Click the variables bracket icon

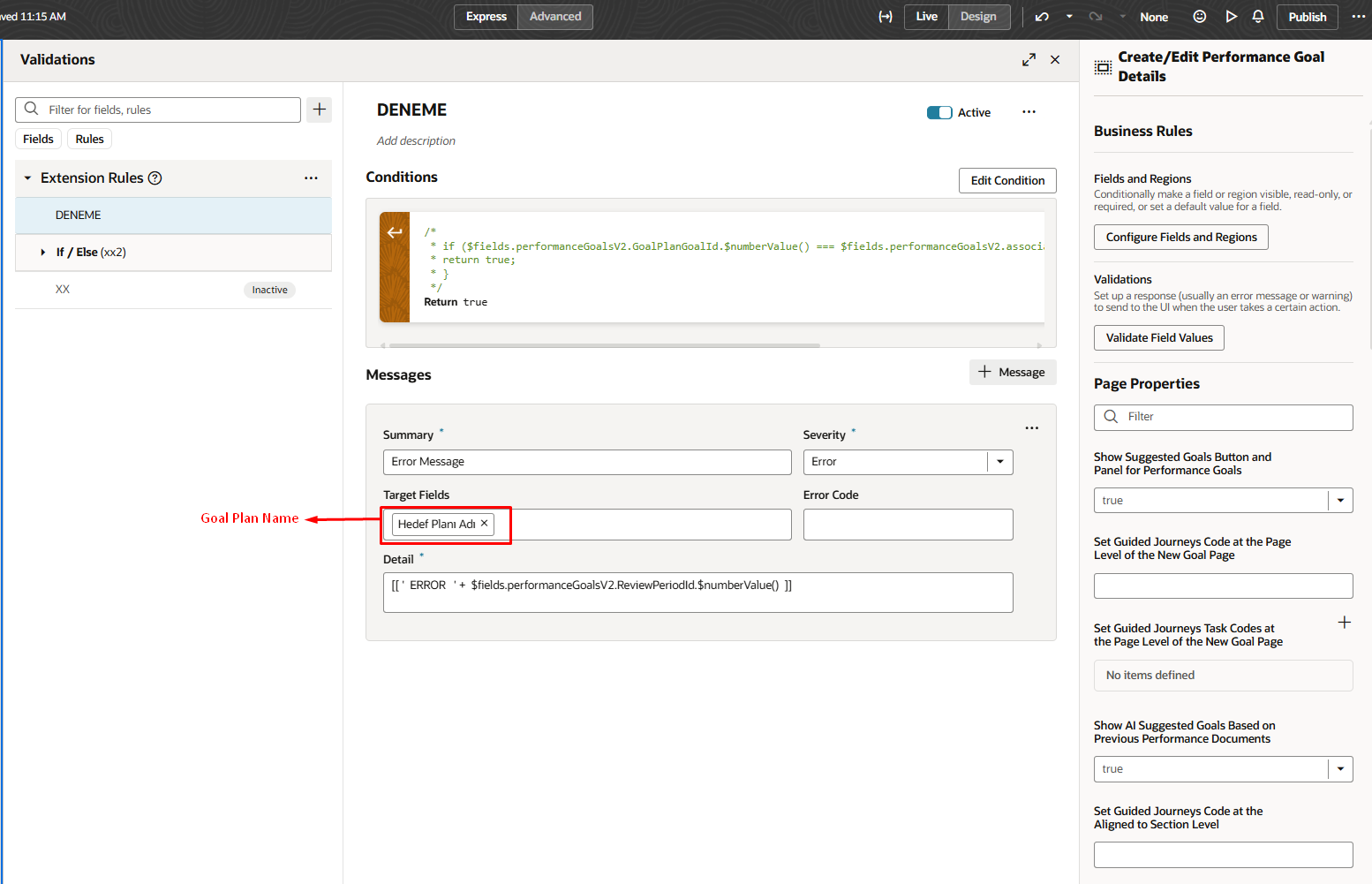[x=886, y=17]
